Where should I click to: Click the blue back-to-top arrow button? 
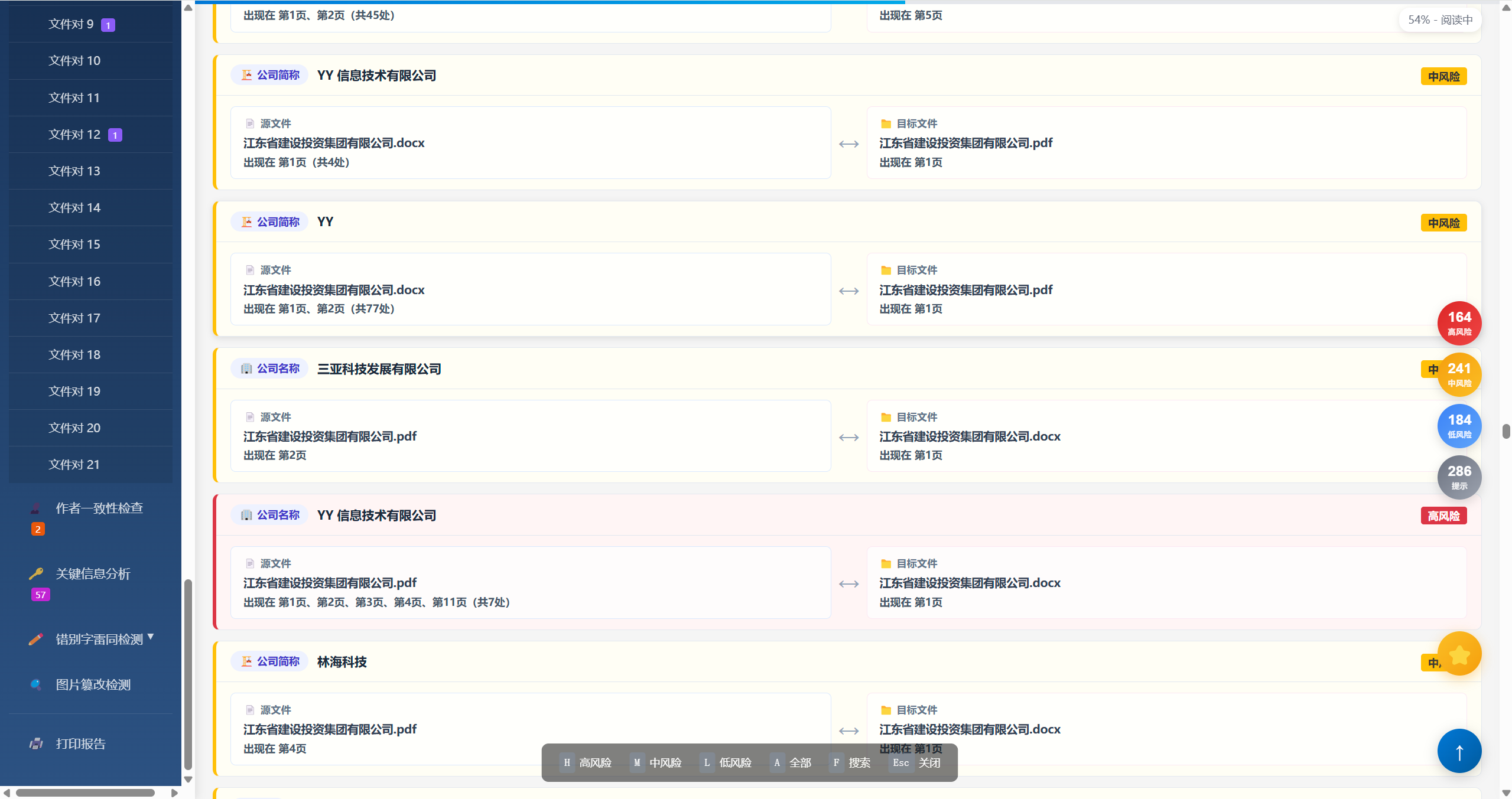(1459, 751)
